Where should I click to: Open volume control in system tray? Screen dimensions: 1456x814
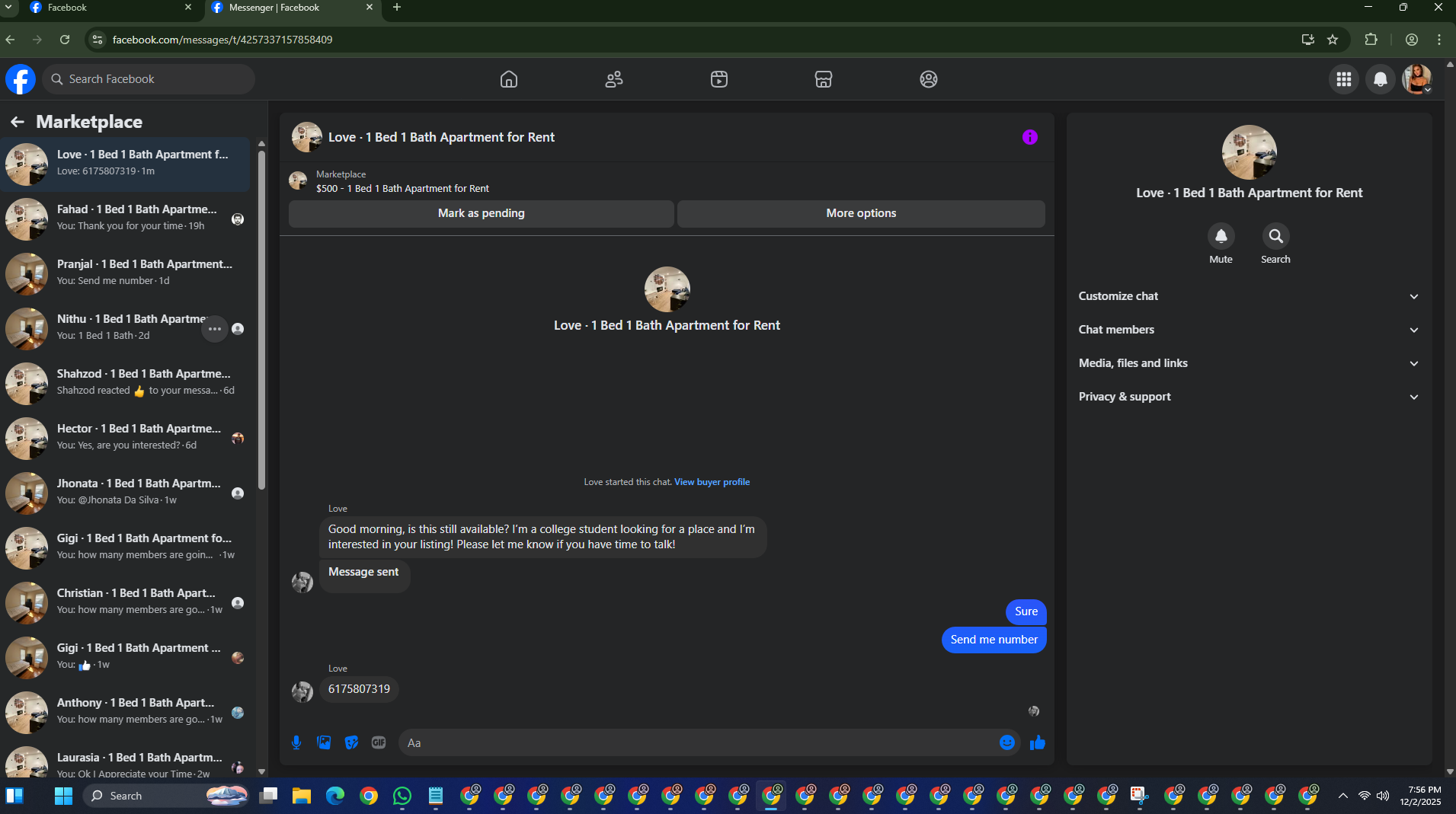coord(1383,796)
